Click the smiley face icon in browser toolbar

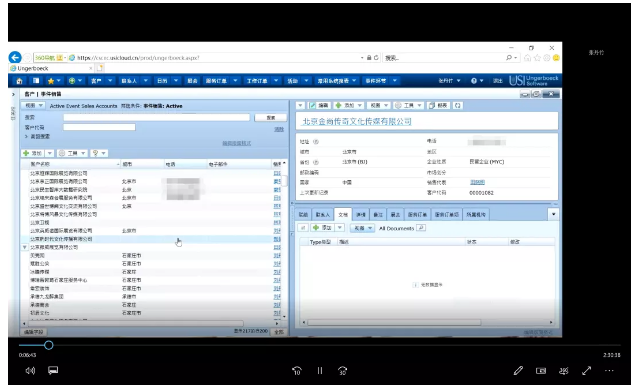point(556,58)
